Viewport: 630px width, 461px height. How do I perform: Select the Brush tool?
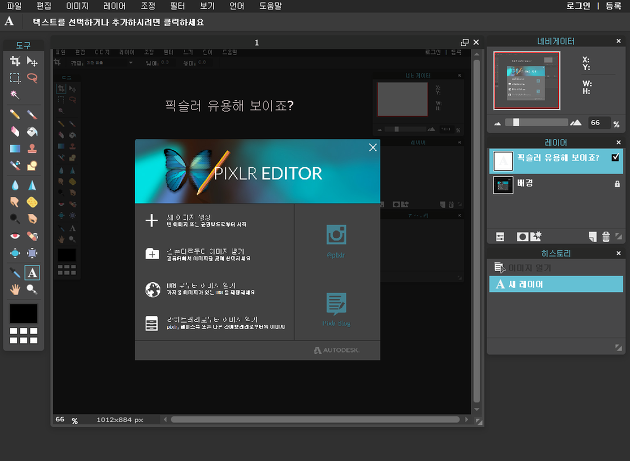click(x=32, y=115)
